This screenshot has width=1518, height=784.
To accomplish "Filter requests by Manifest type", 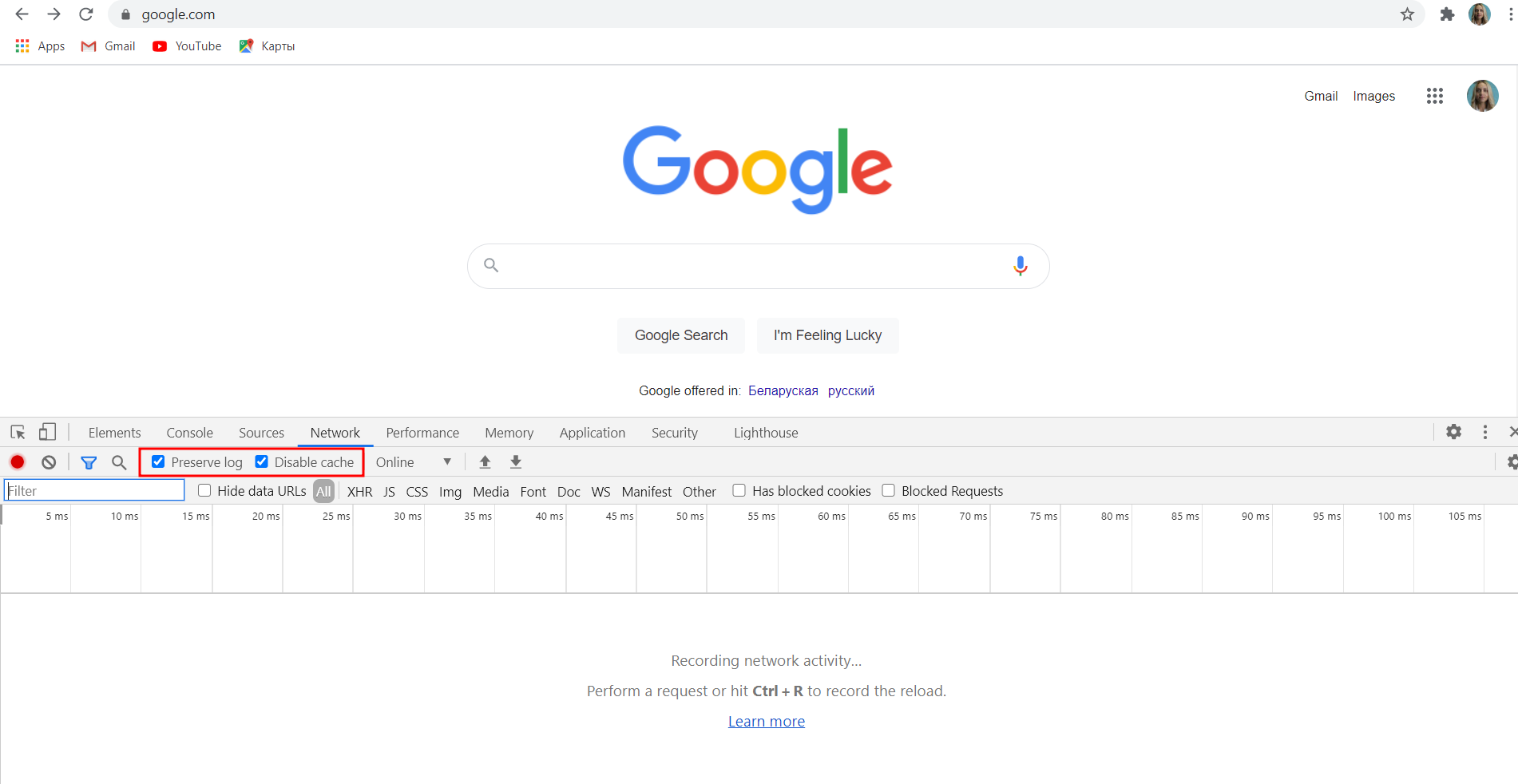I will click(647, 491).
